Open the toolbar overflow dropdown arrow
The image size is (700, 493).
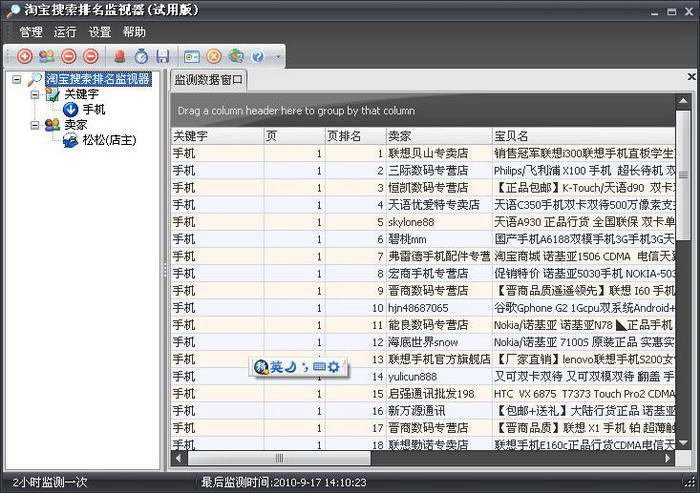(278, 57)
